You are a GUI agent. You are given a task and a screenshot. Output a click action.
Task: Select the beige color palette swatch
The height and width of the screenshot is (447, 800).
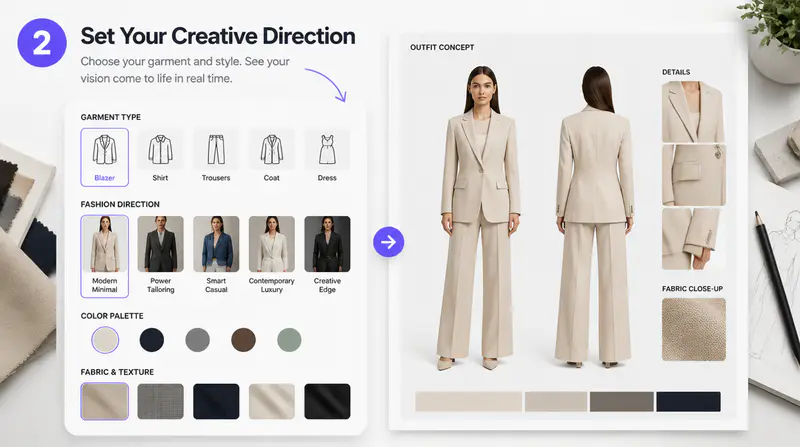click(105, 340)
